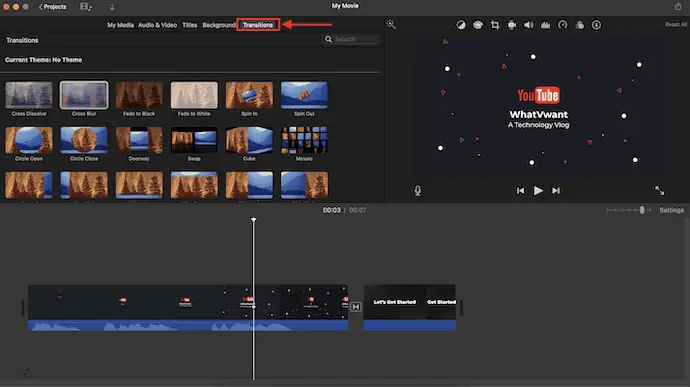Open the volume adjustment speaker icon
This screenshot has width=690, height=387.
529,25
